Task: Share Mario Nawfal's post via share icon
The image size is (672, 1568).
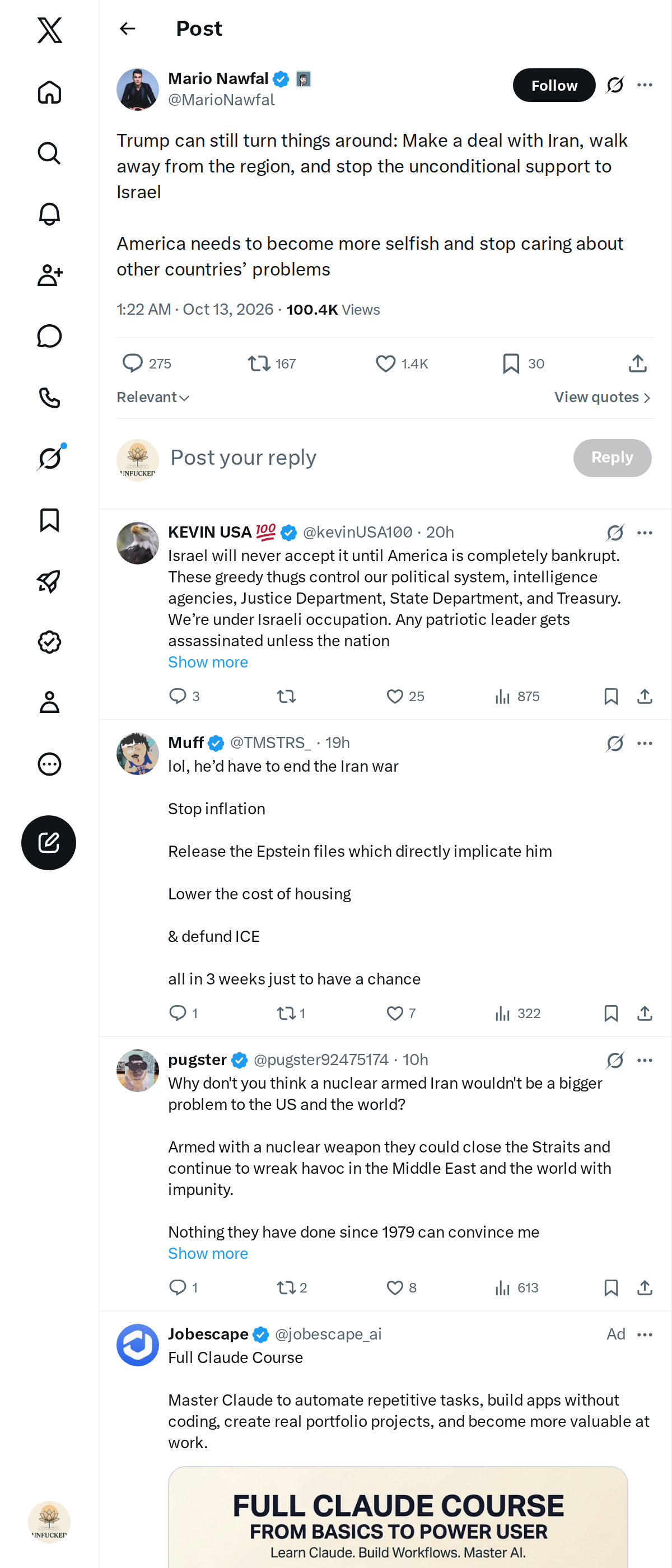Action: [x=637, y=363]
